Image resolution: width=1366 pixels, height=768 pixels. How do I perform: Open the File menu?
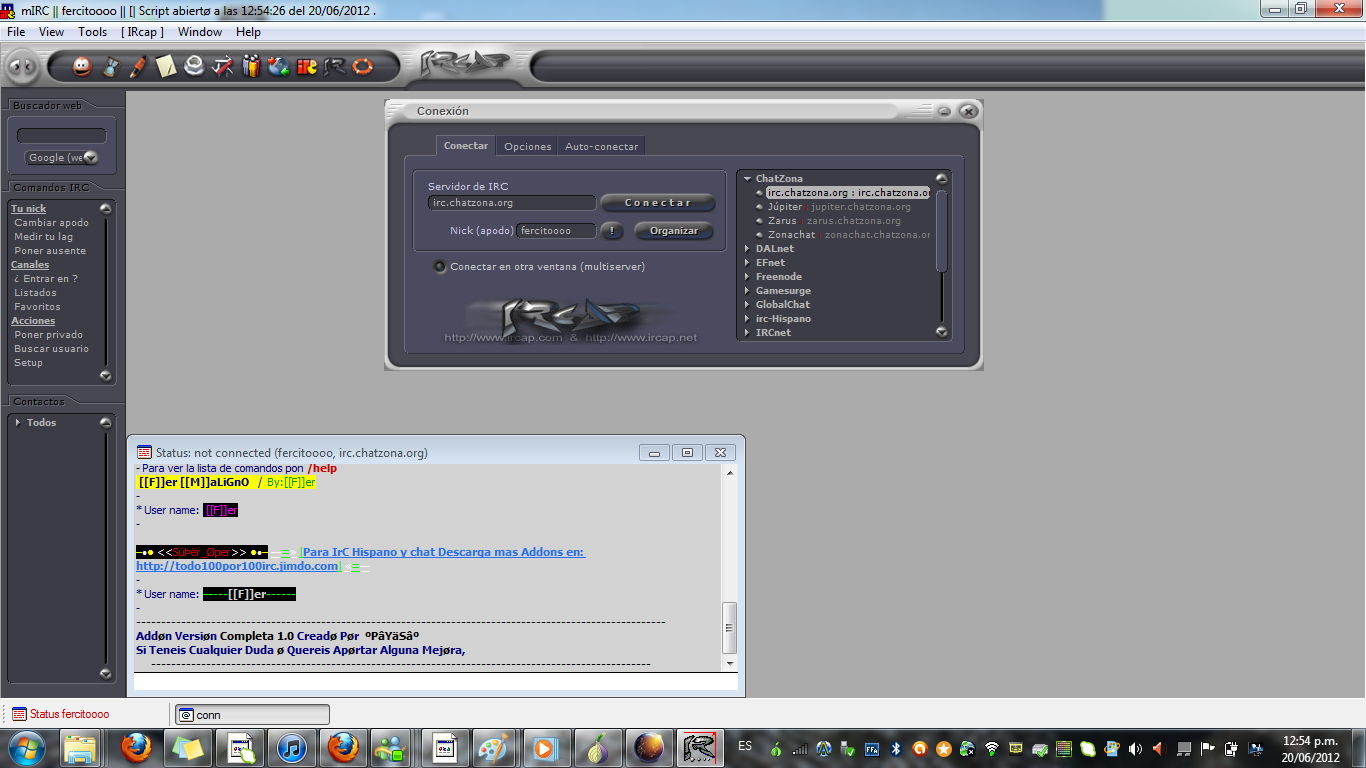coord(16,32)
